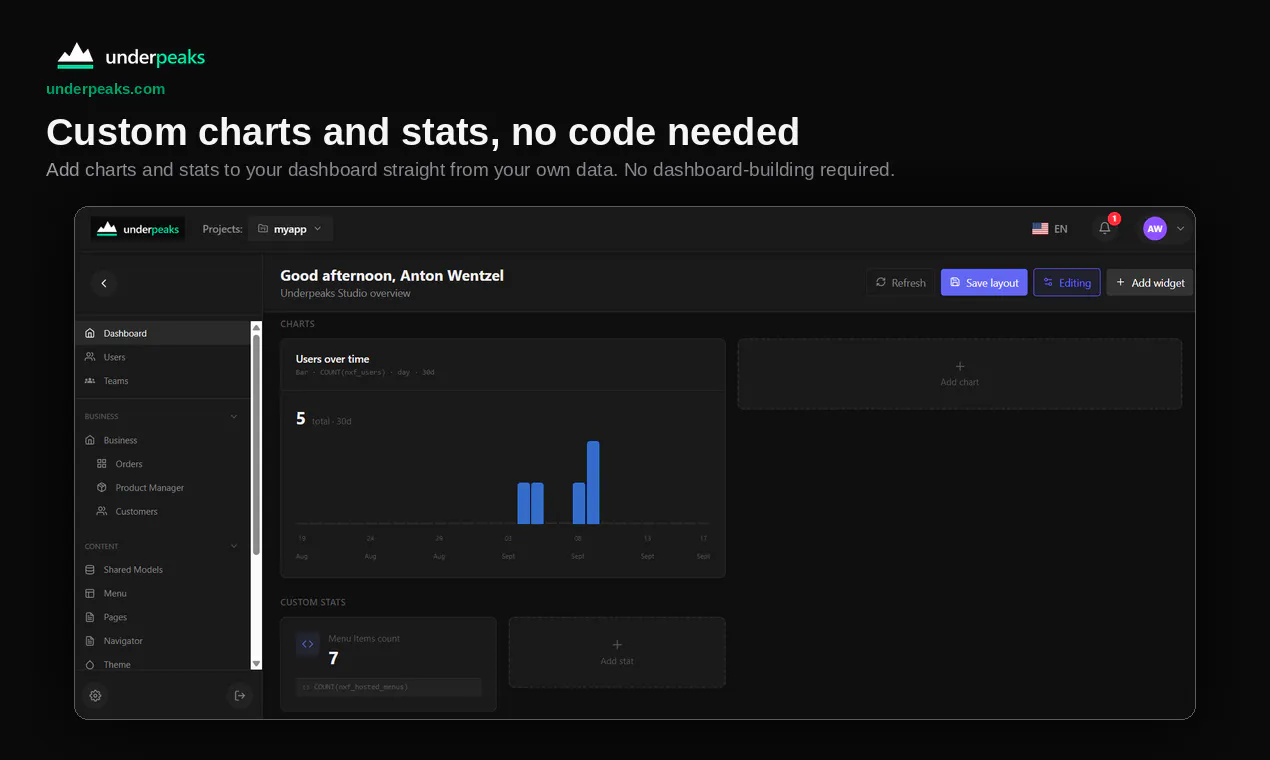1270x760 pixels.
Task: Open Shared Models in the sidebar
Action: 162,570
